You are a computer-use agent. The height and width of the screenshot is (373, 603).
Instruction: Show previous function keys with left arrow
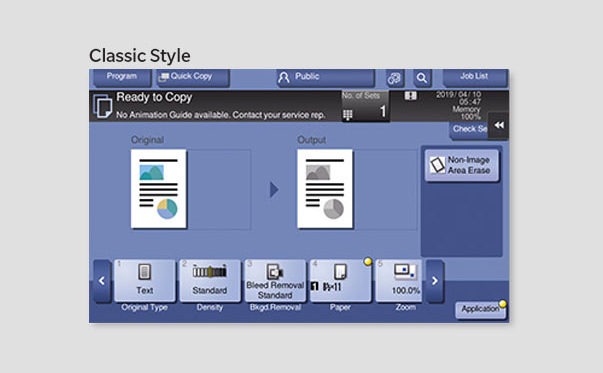click(x=102, y=281)
